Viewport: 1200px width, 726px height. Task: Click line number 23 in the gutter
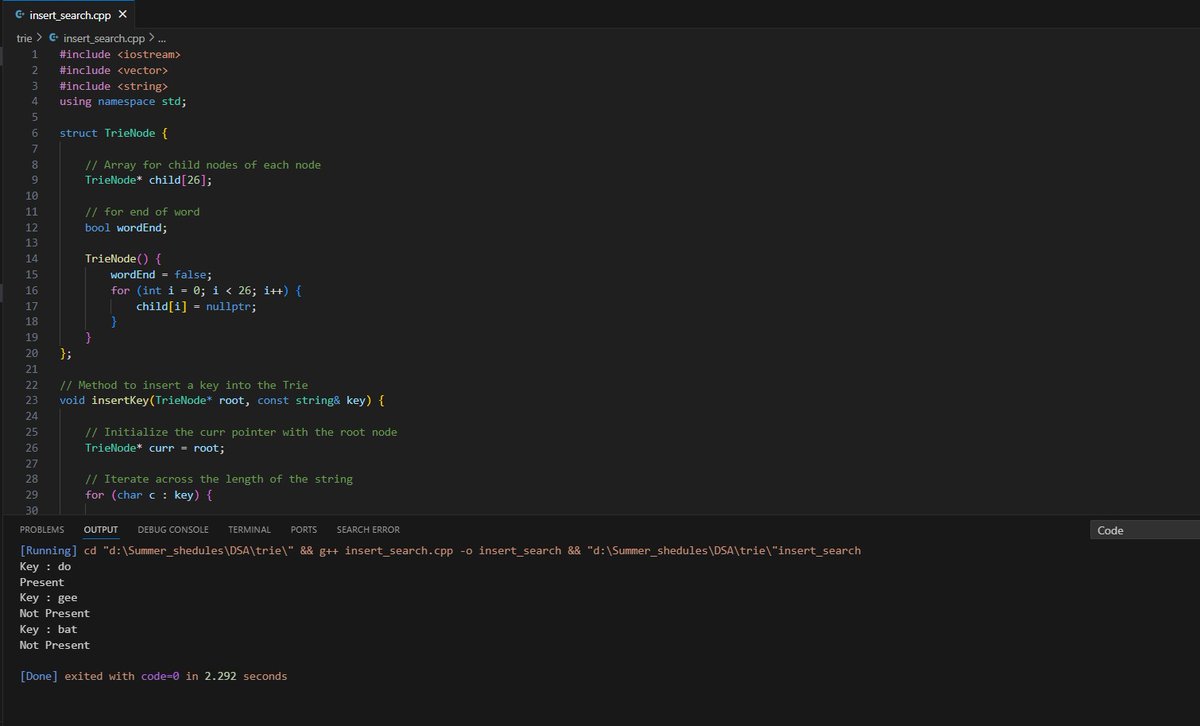pyautogui.click(x=32, y=401)
